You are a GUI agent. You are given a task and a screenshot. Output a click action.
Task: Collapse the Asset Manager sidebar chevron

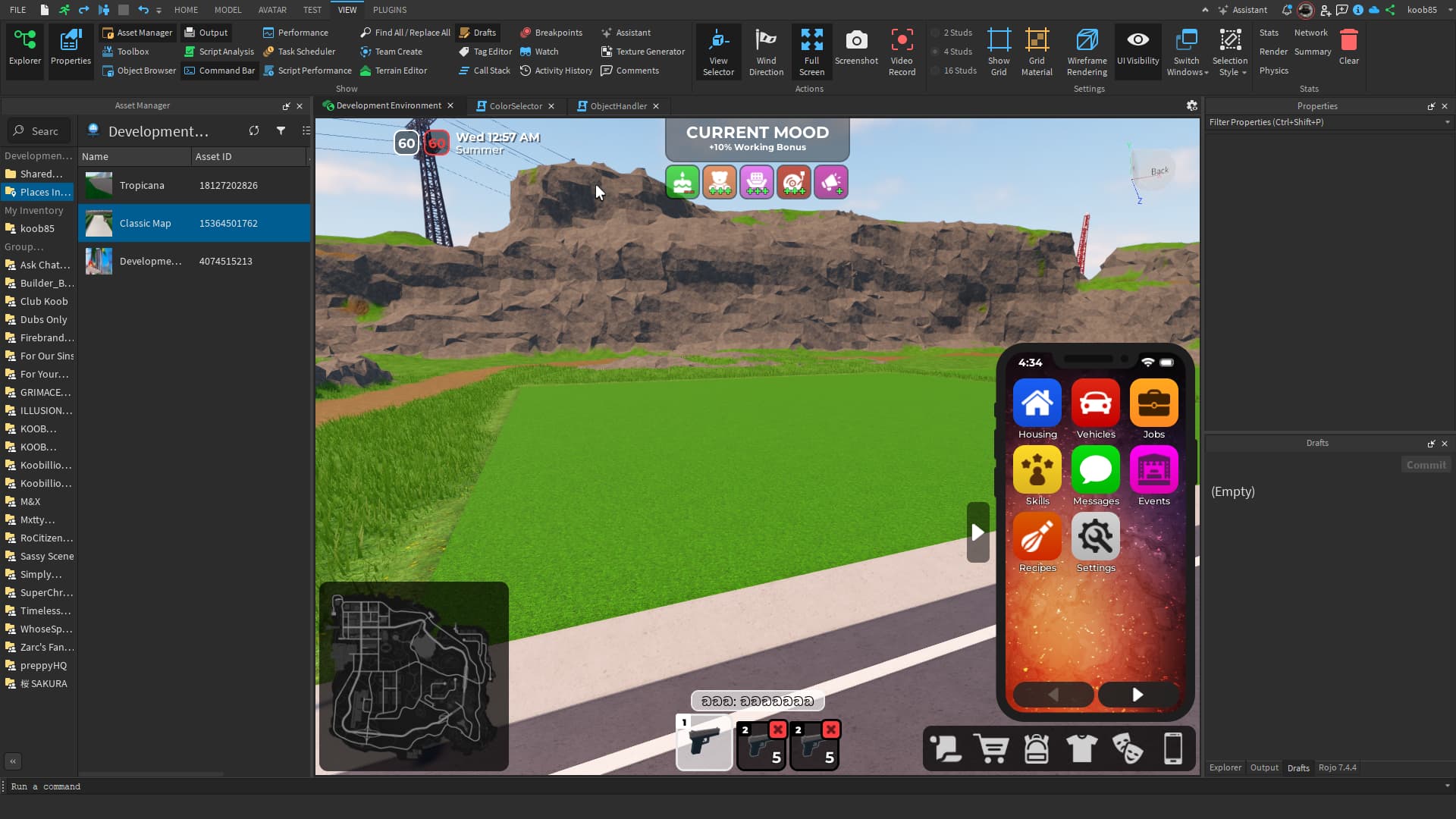point(13,761)
